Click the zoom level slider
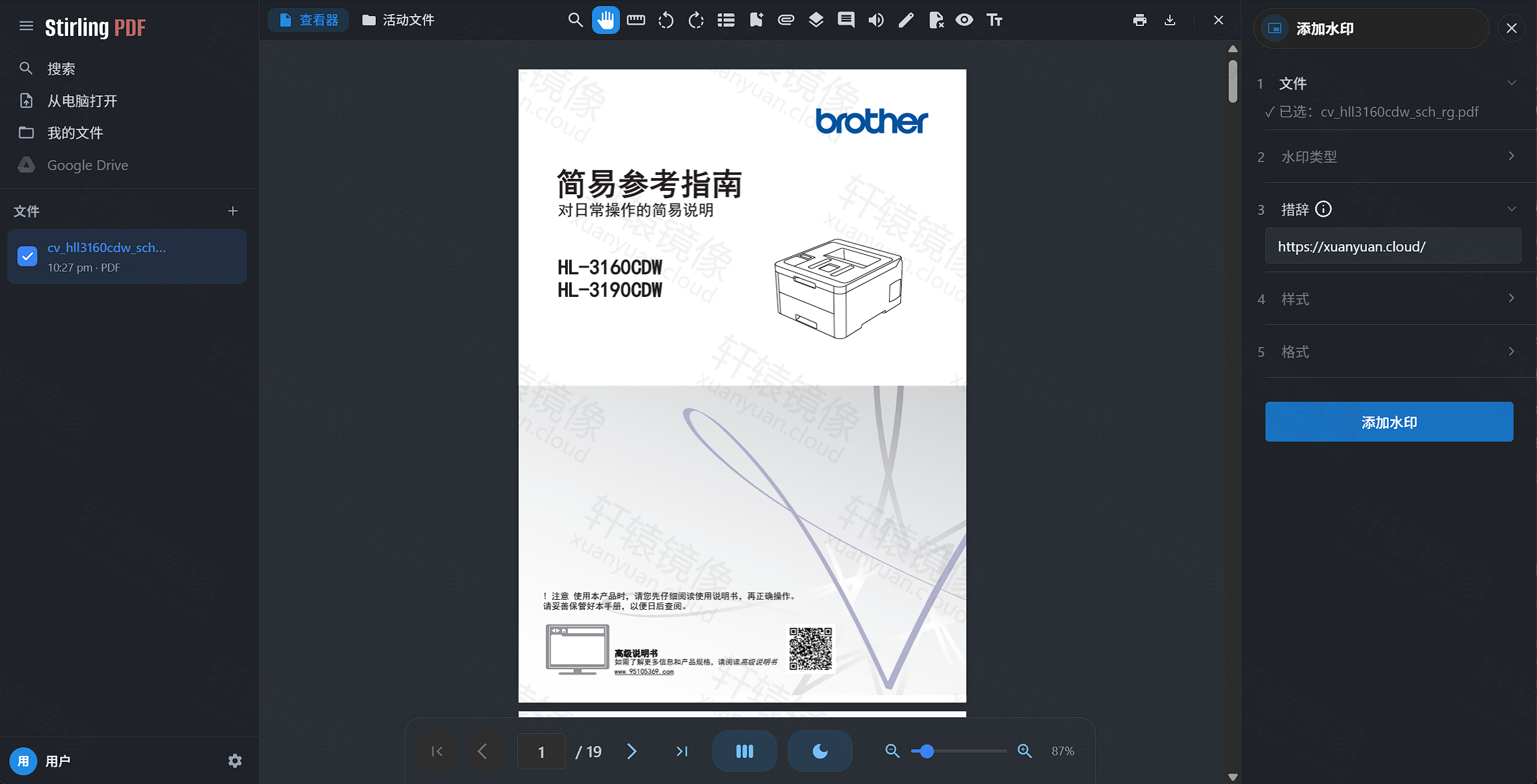Viewport: 1537px width, 784px height. (958, 751)
